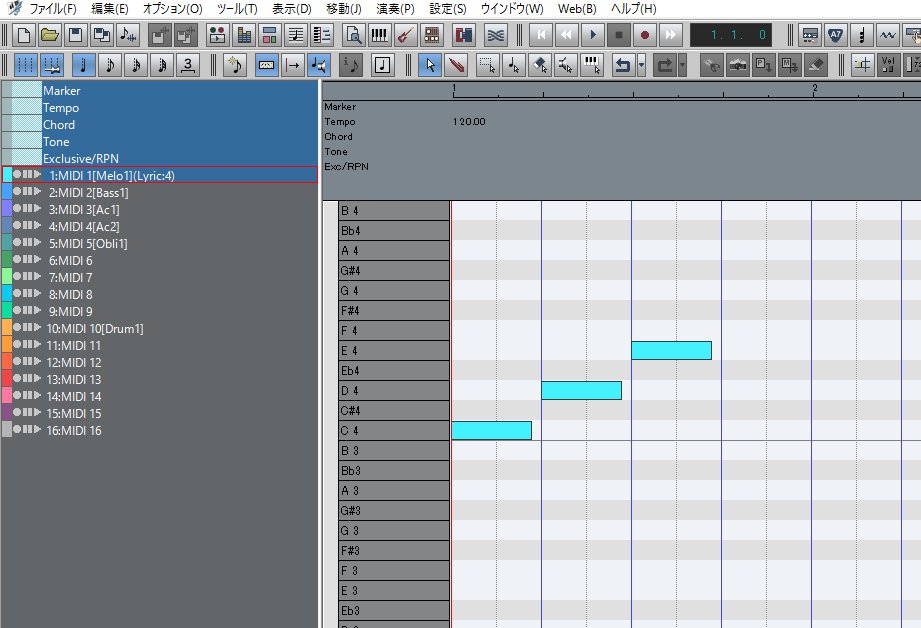Click the waveform zigzag icon
Viewport: 921px width, 628px height.
888,35
